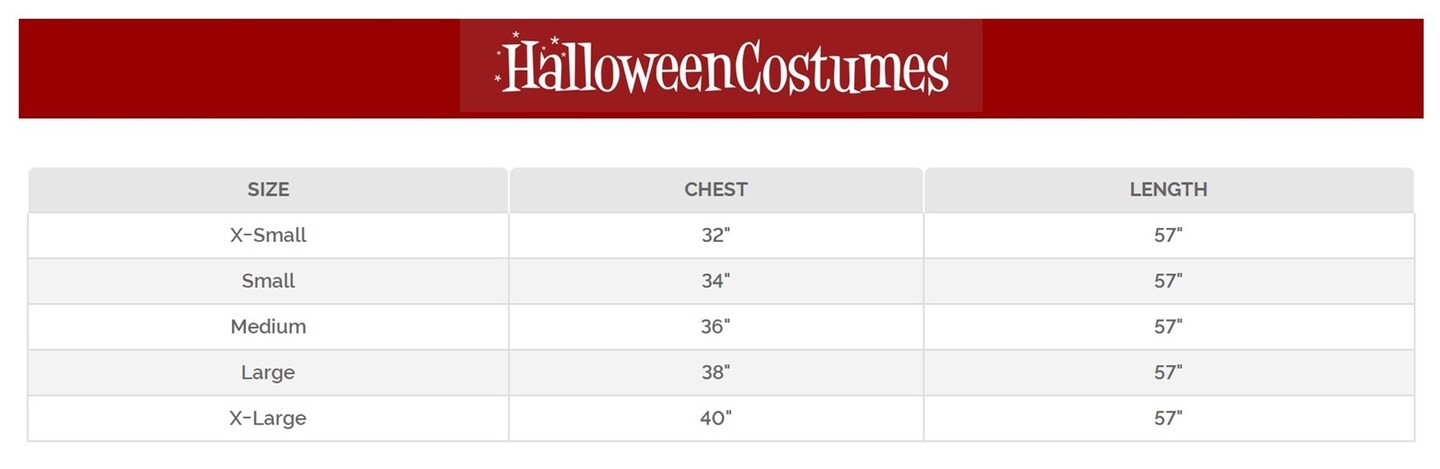
Task: Click the 34" chest measurement
Action: click(x=716, y=281)
